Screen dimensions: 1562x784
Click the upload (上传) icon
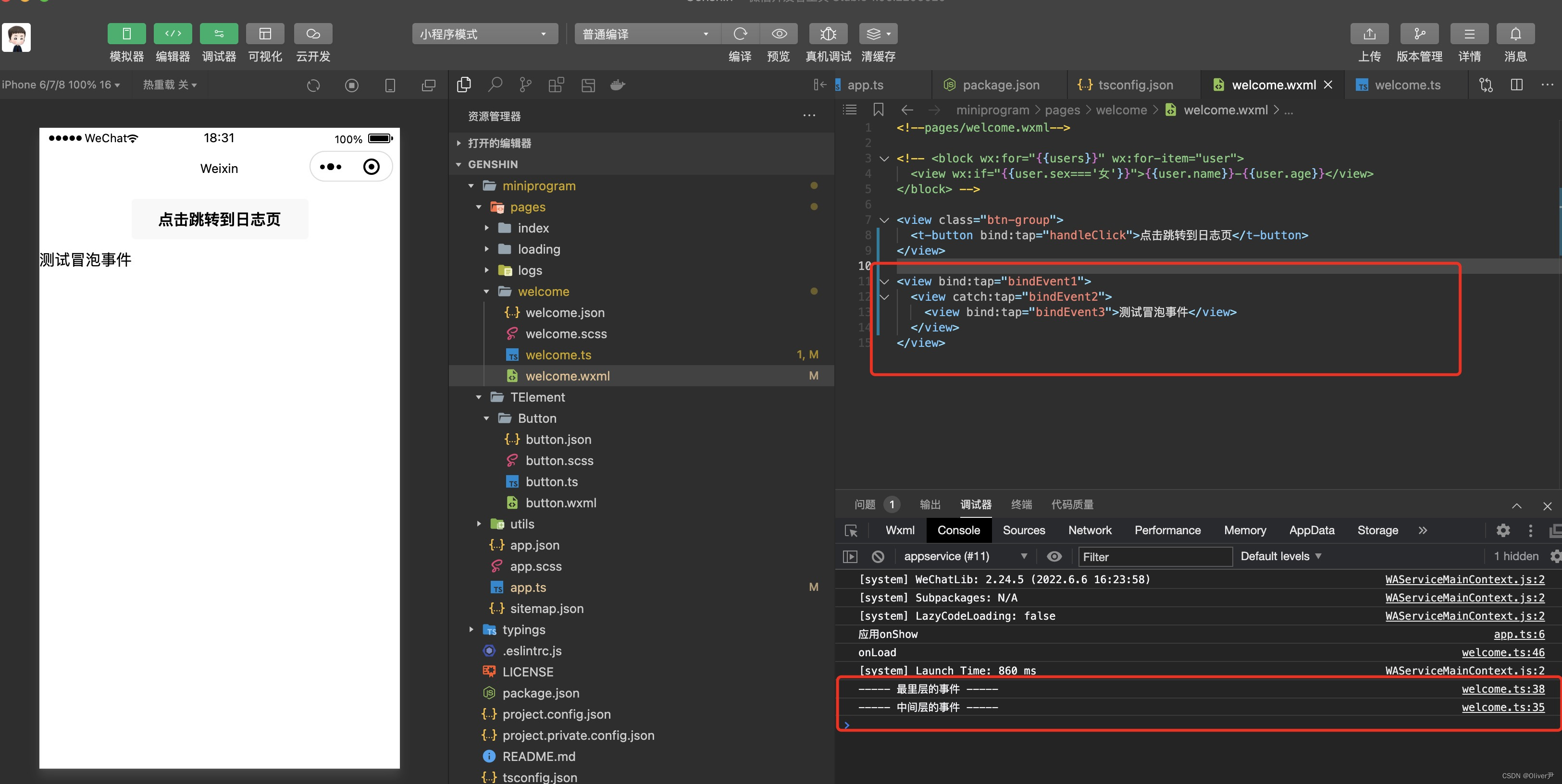coord(1369,34)
